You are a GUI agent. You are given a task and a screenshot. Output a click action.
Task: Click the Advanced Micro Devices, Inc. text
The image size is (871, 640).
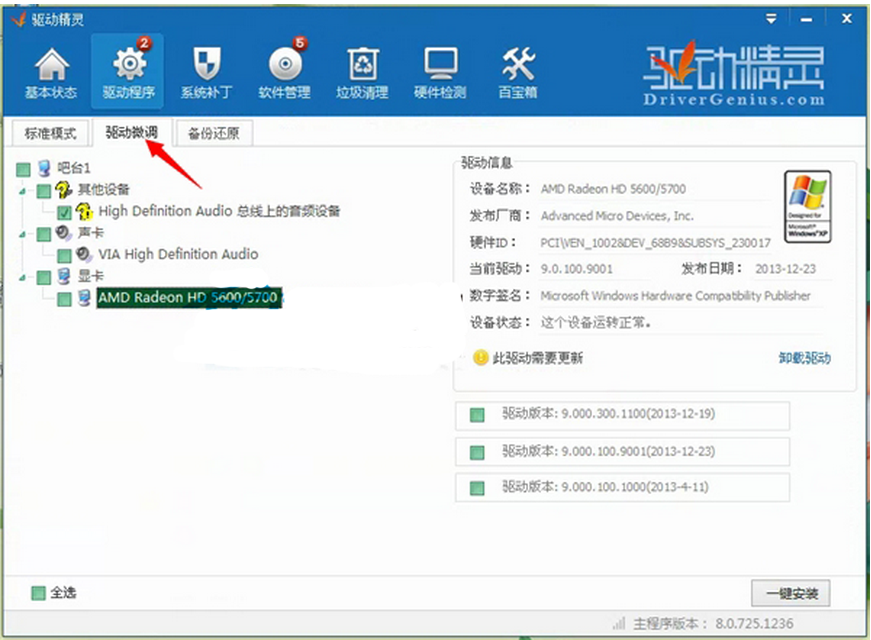click(617, 216)
